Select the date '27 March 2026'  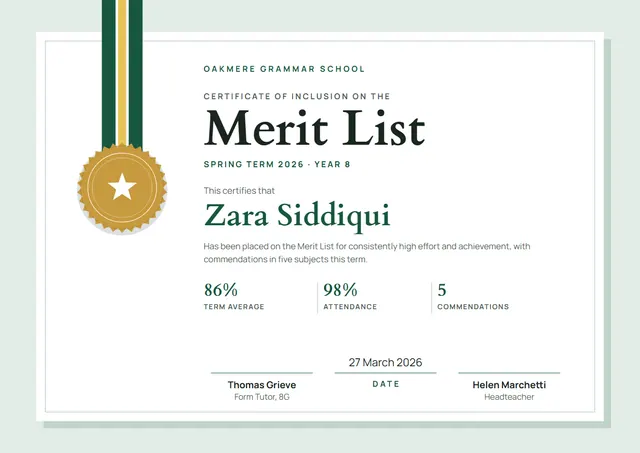point(385,362)
